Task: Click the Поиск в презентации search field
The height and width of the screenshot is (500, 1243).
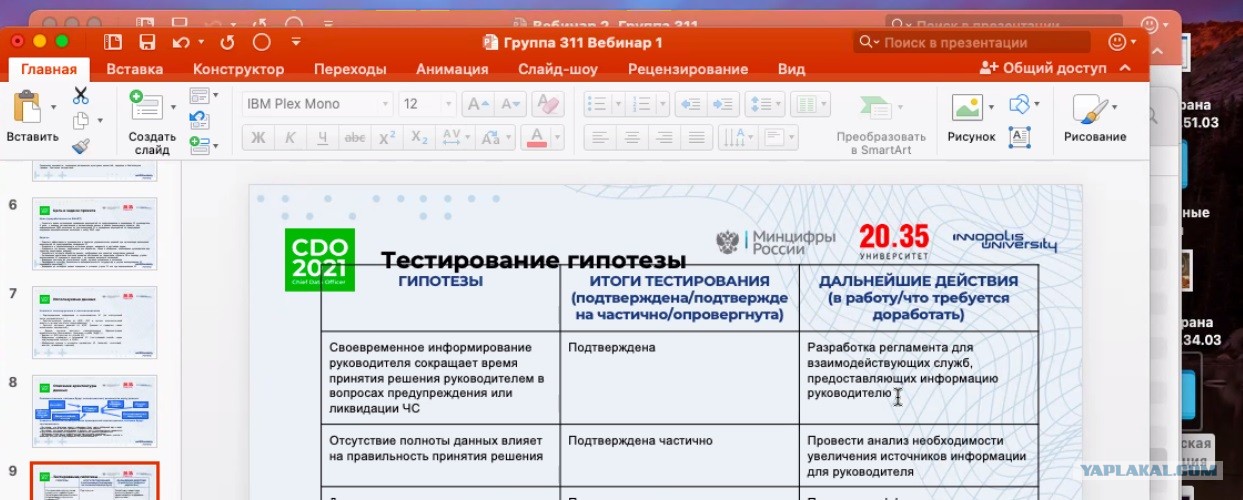Action: click(971, 42)
